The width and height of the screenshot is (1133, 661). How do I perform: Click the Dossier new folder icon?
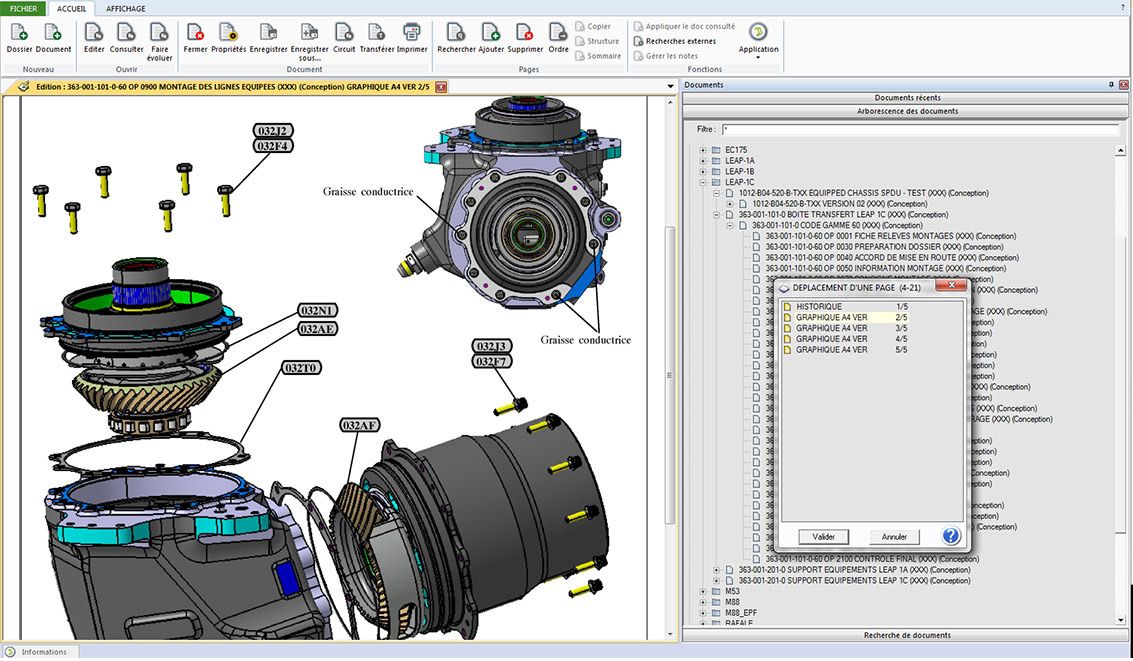click(x=19, y=33)
